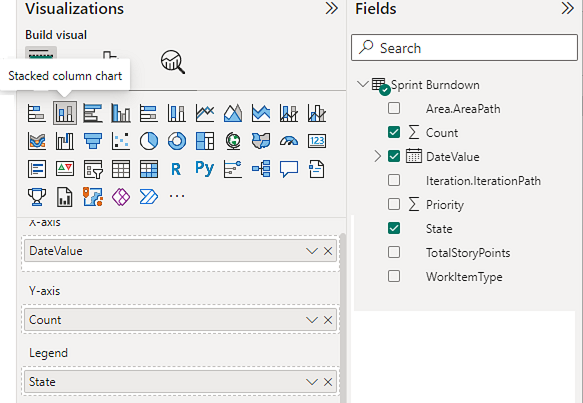Open the DateValue X-axis field dropdown
Image resolution: width=583 pixels, height=403 pixels.
tap(312, 251)
